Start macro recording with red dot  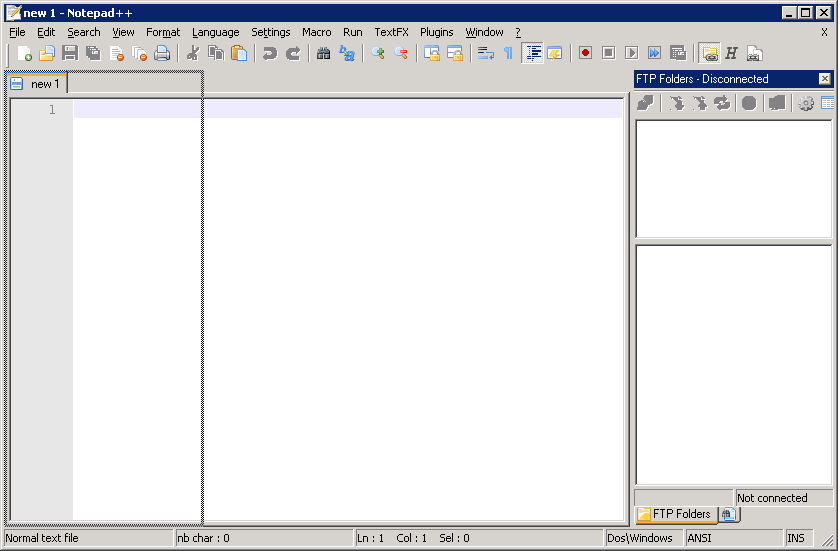pos(585,53)
